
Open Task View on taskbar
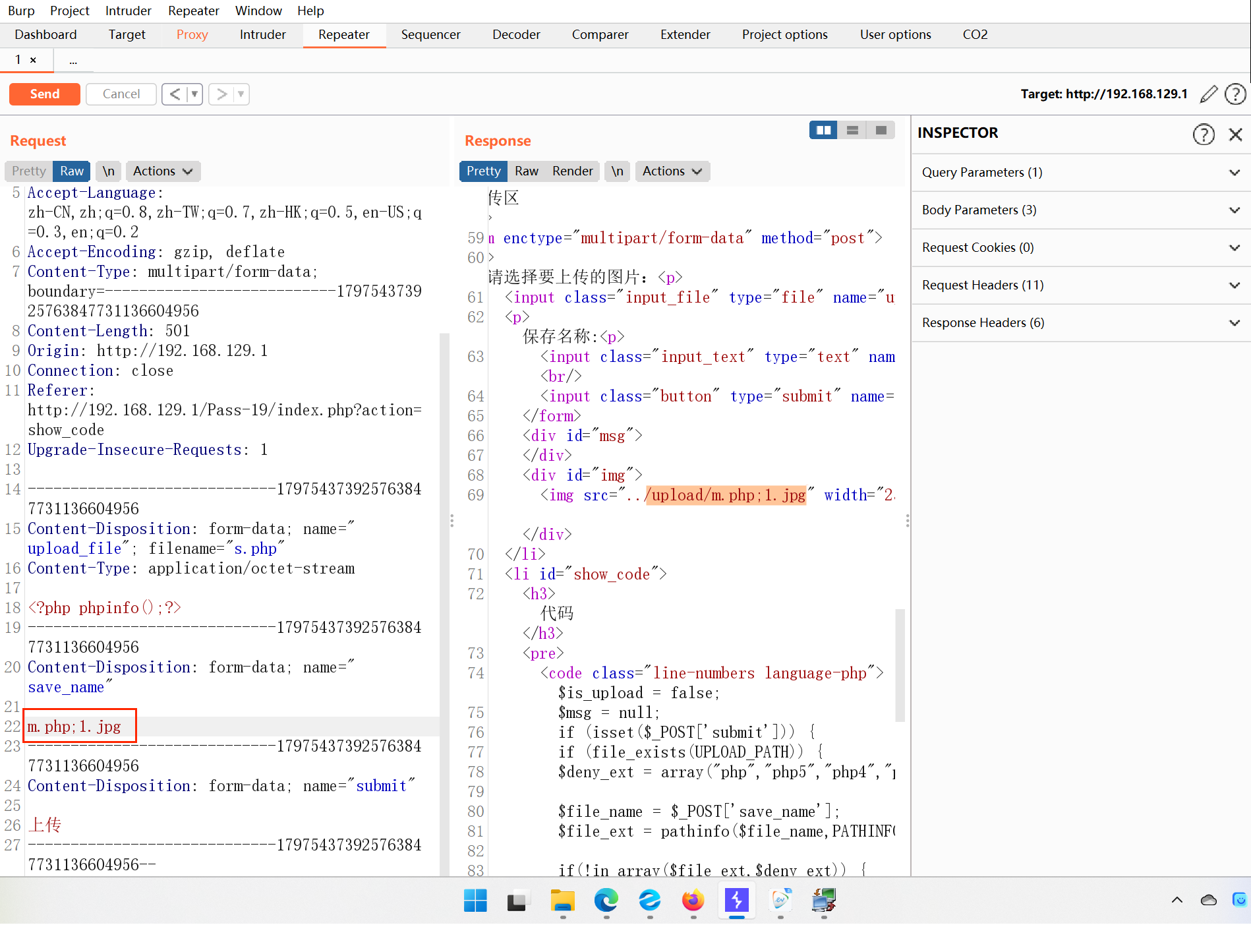pos(517,900)
